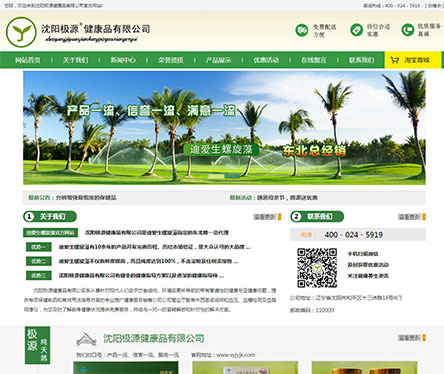This screenshot has height=374, width=444.
Task: Click 查看更多 in the bottom company section
Action: 410,338
